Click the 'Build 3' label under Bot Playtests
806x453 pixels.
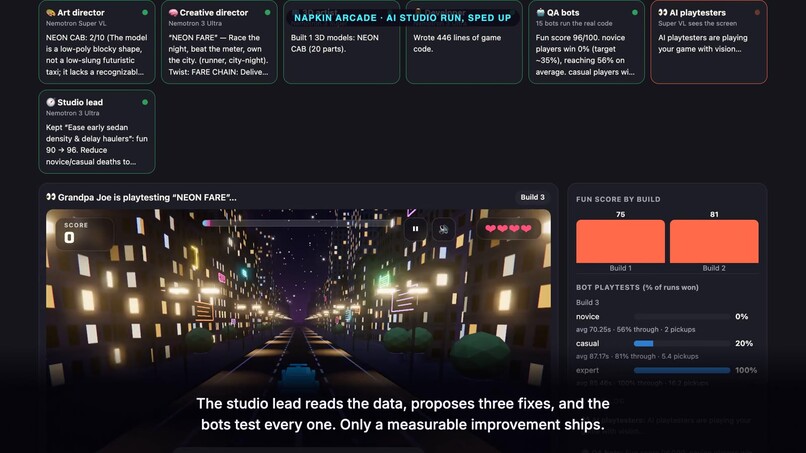point(587,302)
